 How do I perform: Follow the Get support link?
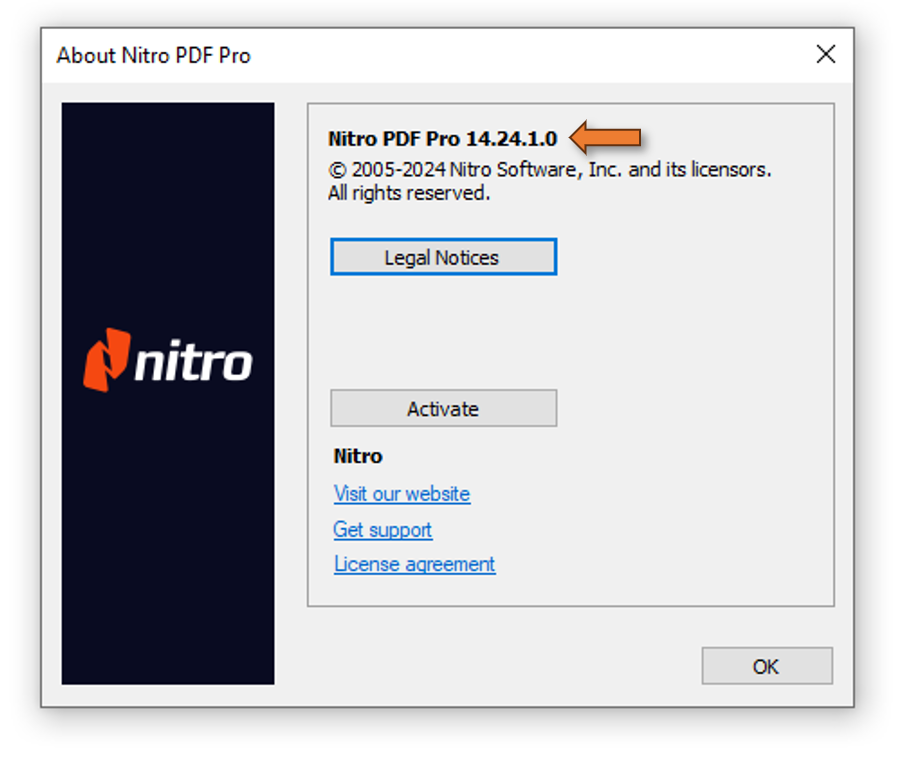click(383, 530)
